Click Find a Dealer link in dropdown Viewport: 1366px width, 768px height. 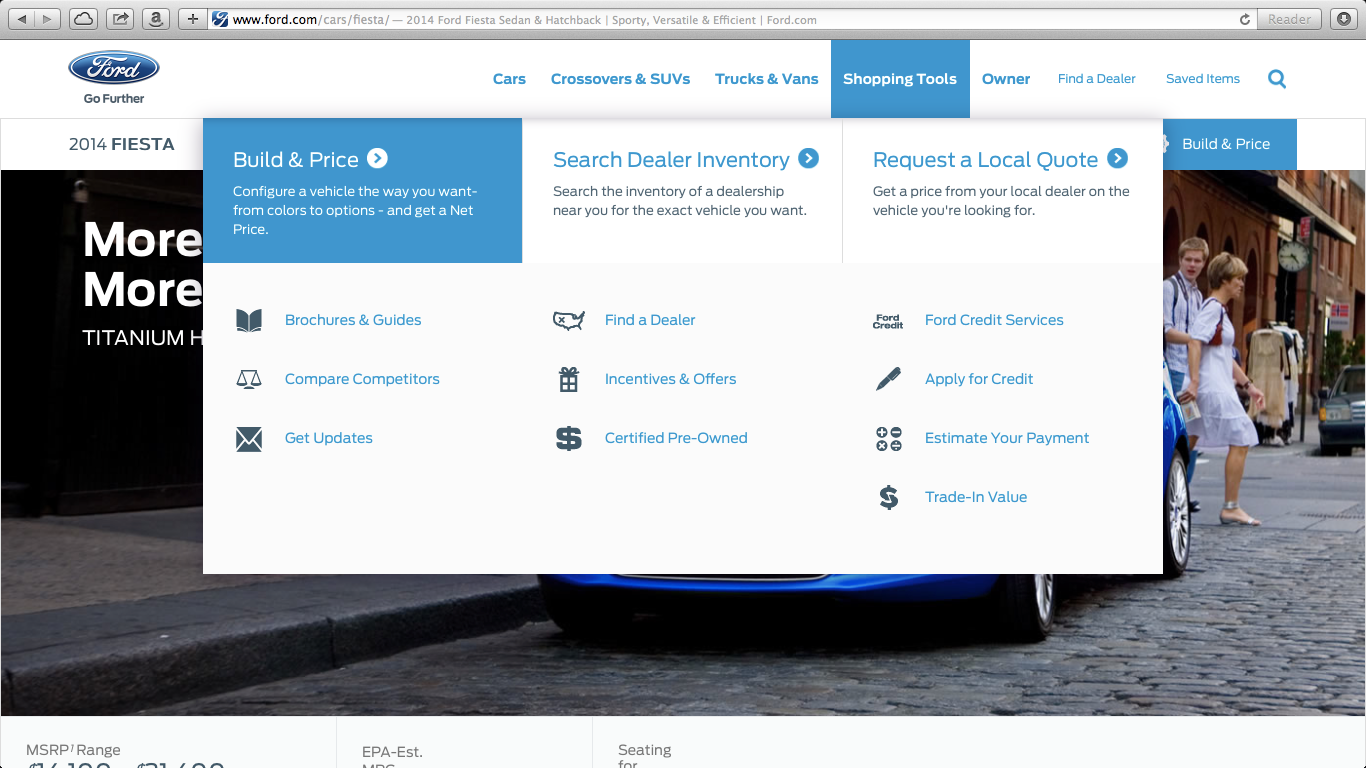tap(650, 320)
